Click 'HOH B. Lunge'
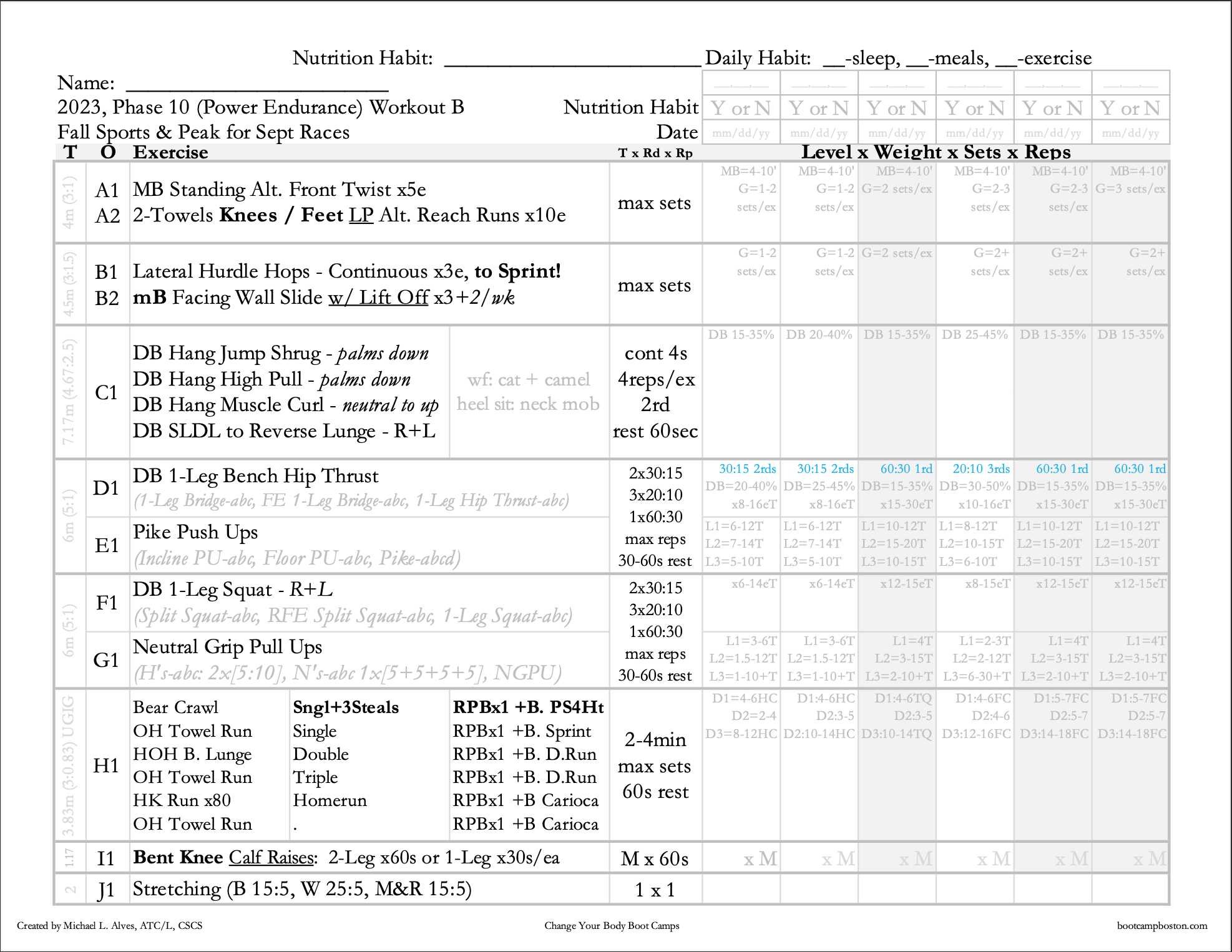The width and height of the screenshot is (1232, 952). (x=192, y=754)
